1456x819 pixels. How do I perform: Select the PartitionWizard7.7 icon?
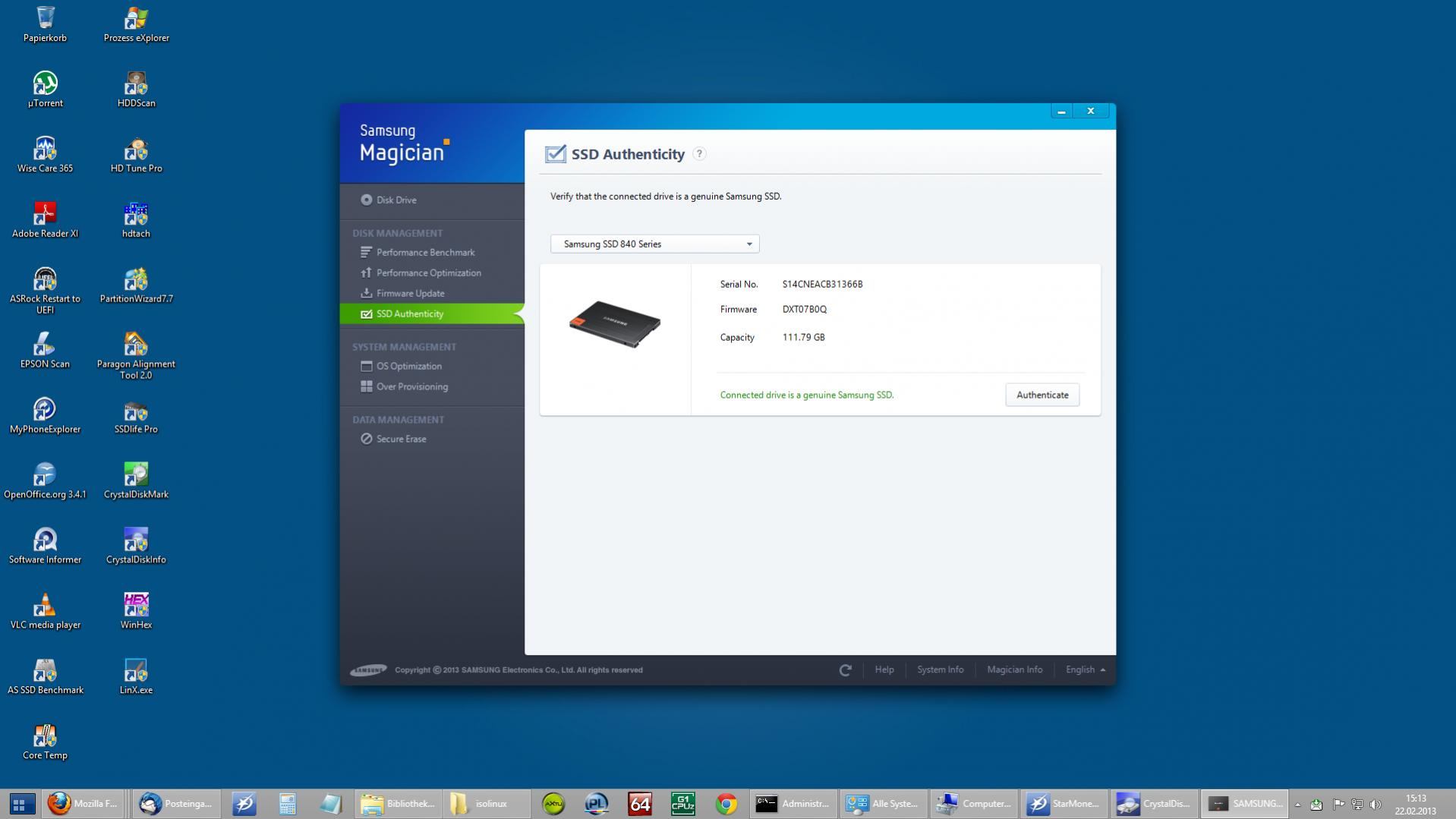[x=136, y=285]
